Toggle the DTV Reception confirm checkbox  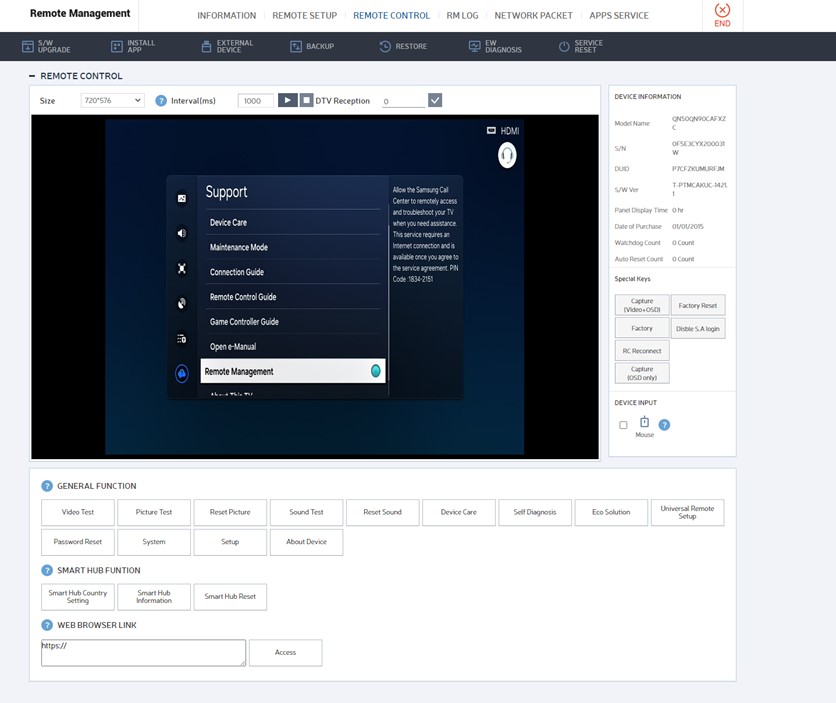coord(434,100)
